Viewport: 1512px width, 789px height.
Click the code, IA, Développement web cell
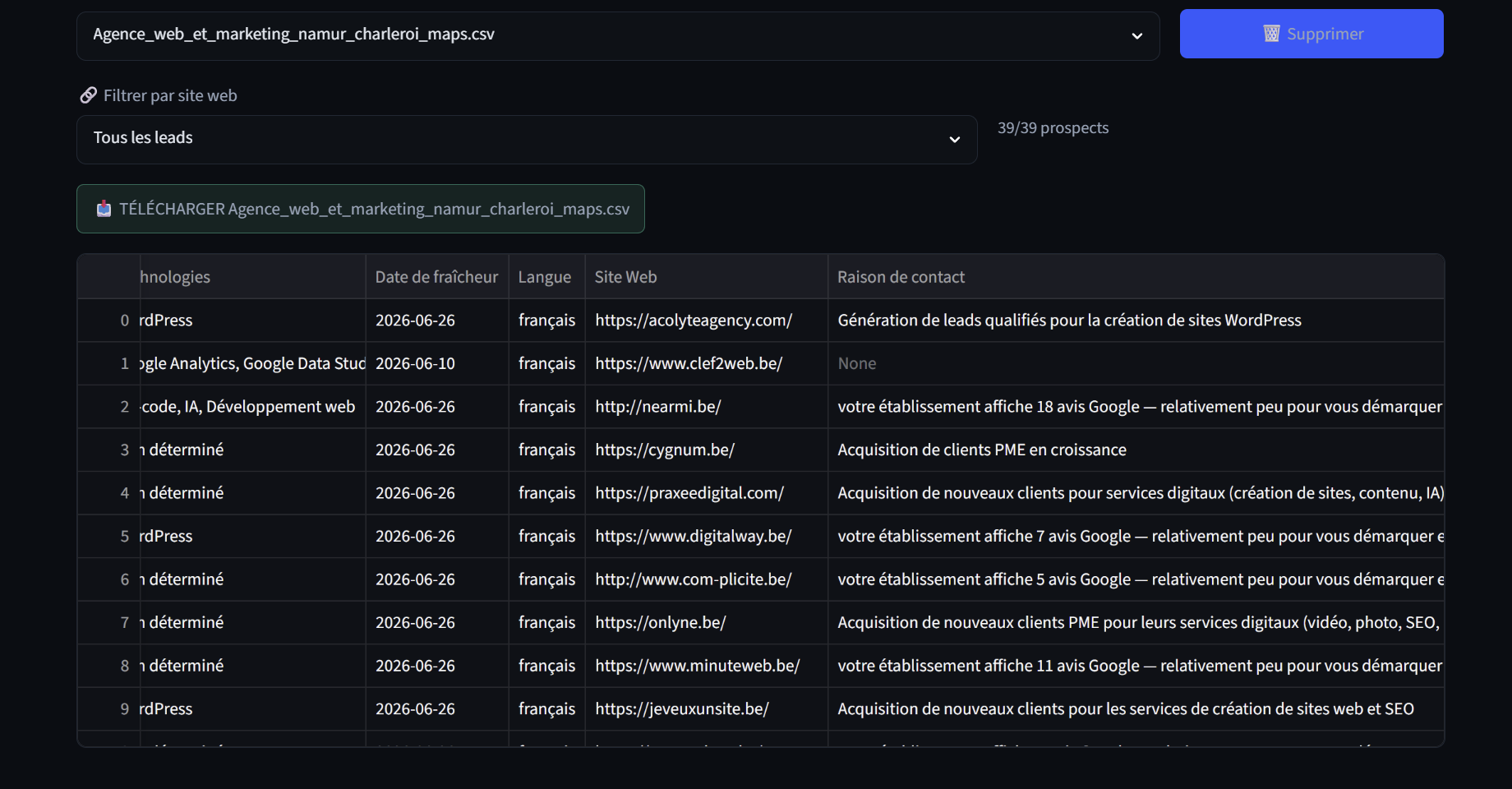click(252, 407)
